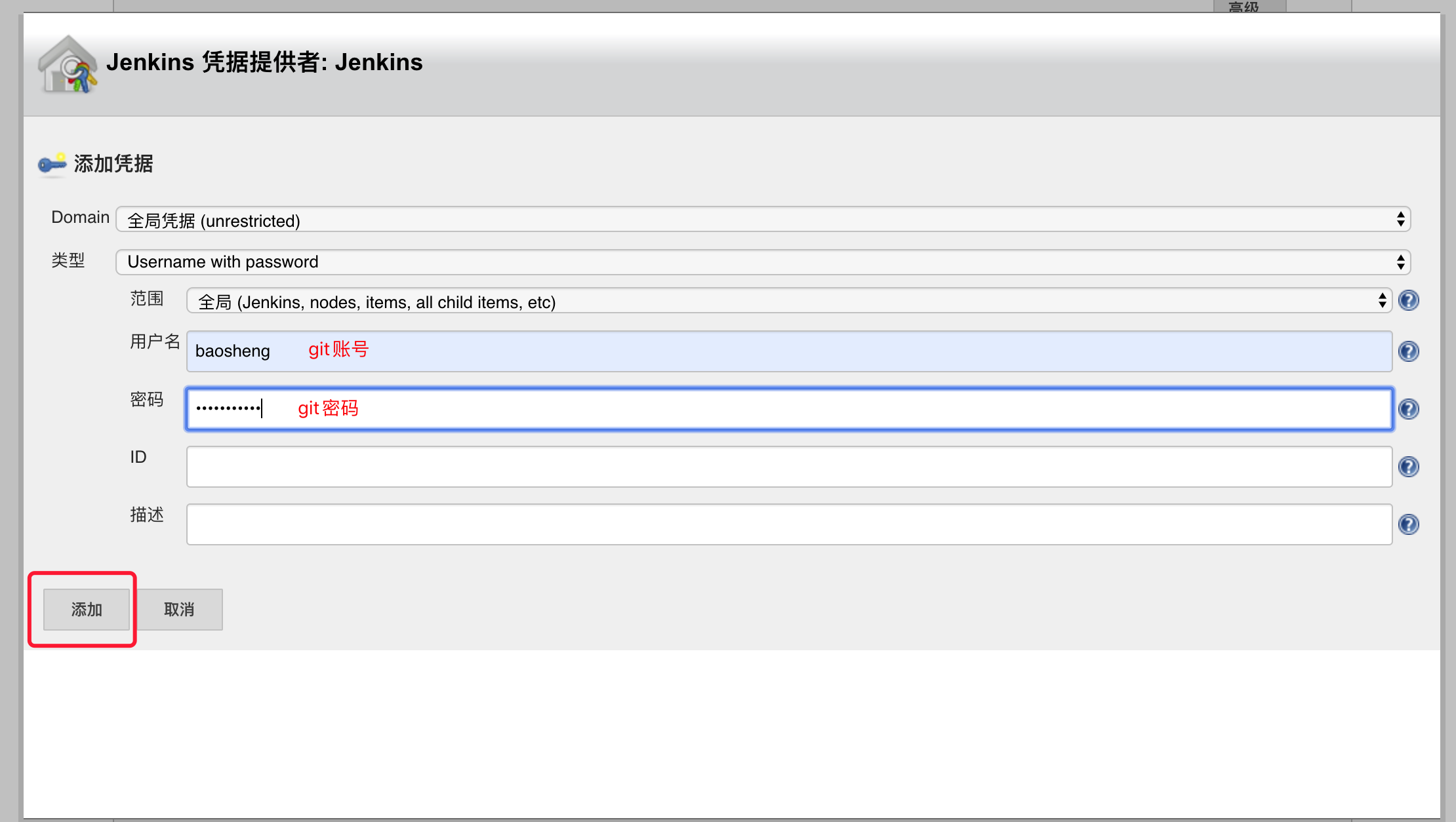Image resolution: width=1456 pixels, height=822 pixels.
Task: Open the 范围 scope dropdown
Action: [x=789, y=301]
